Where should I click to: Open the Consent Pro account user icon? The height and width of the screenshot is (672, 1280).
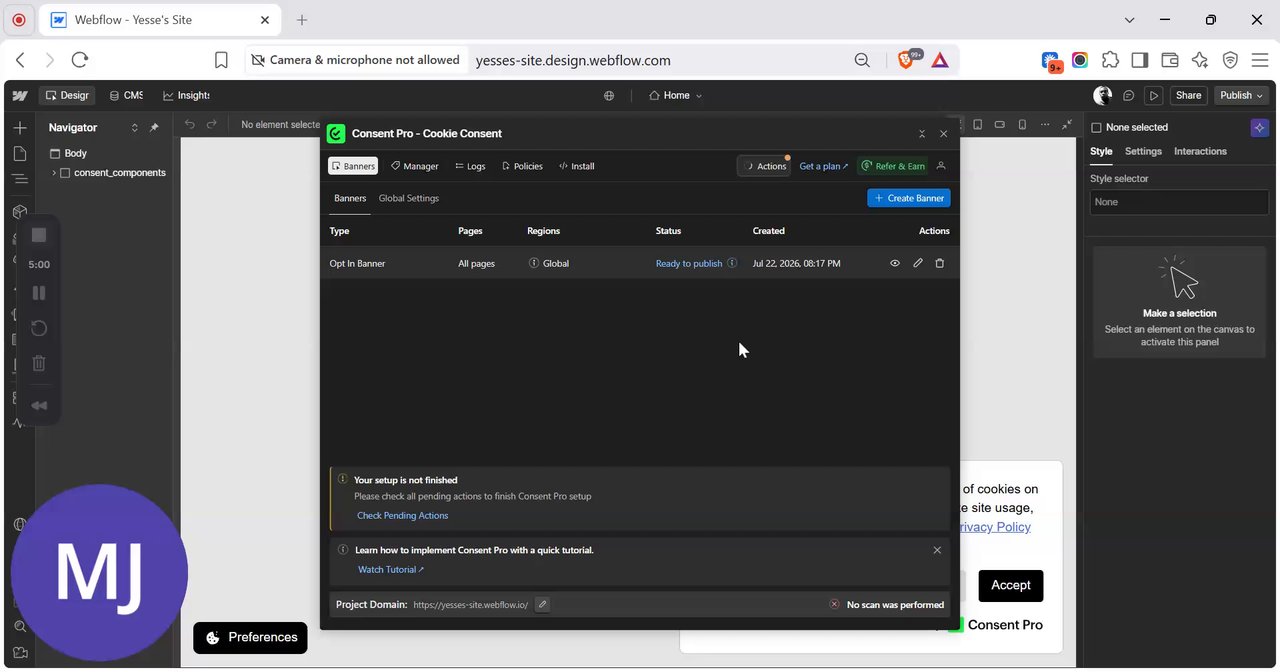(941, 166)
